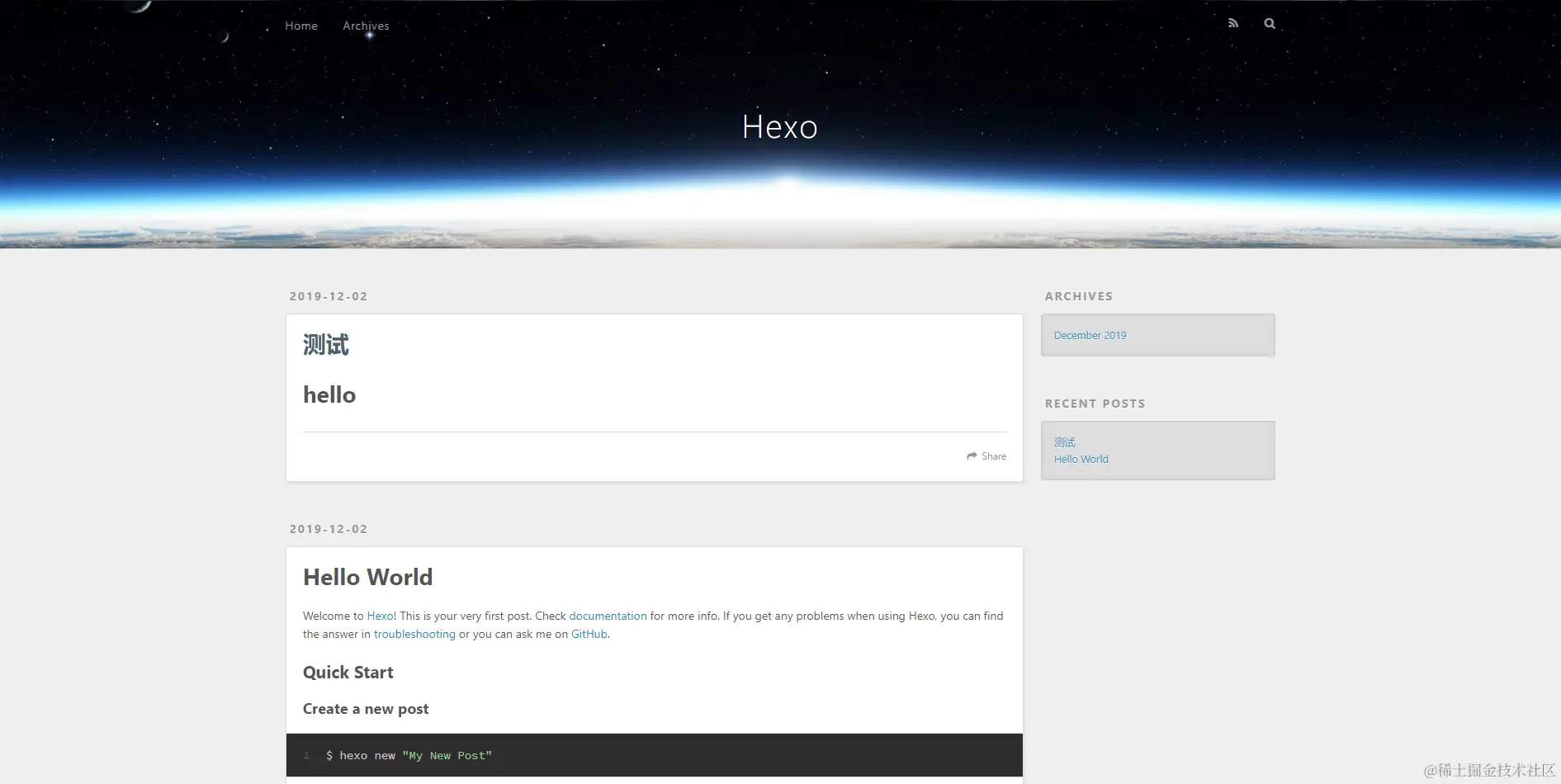Click the search magnifier icon
Screen dimensions: 1561x784
pos(1270,23)
